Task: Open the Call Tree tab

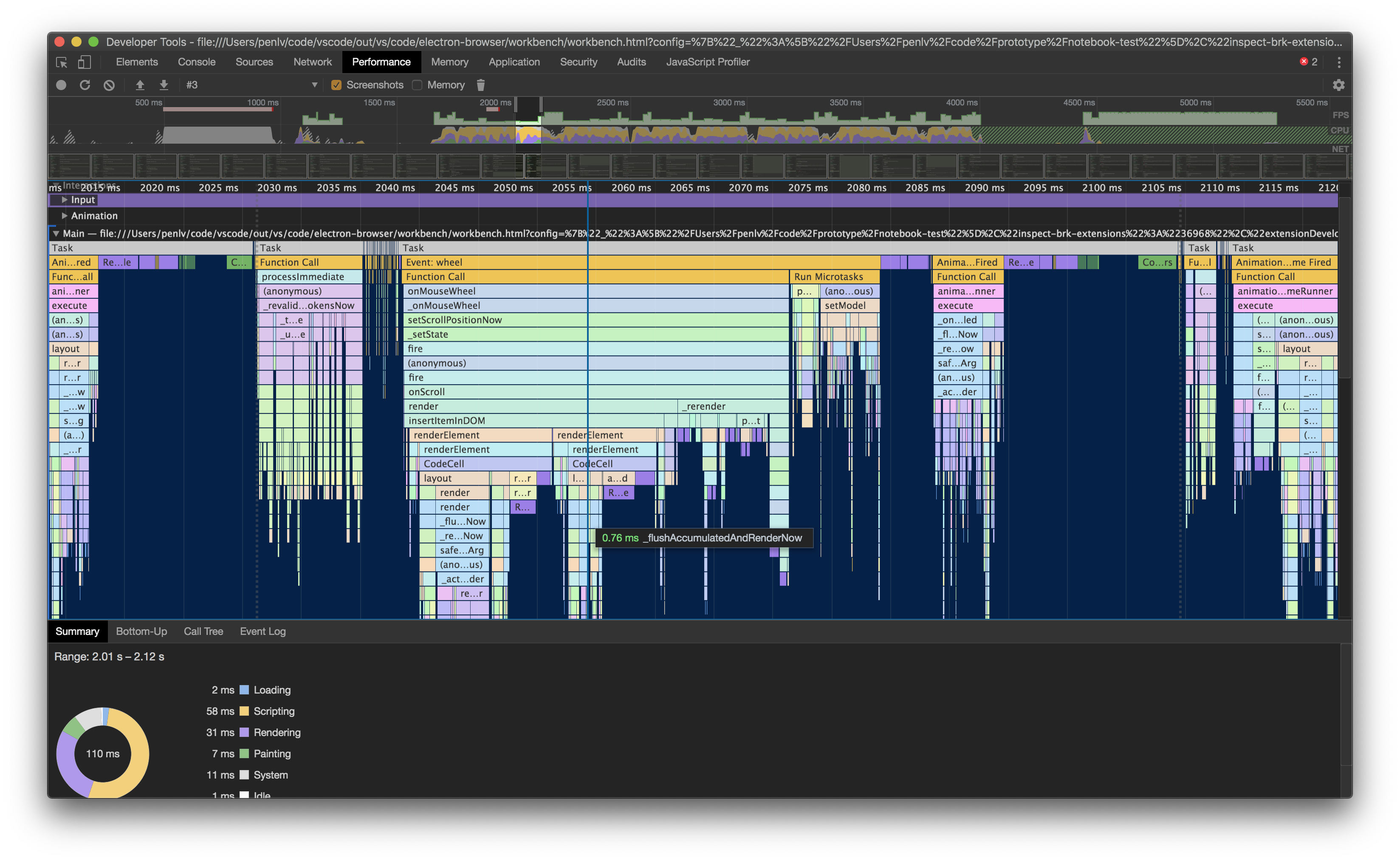Action: click(x=203, y=631)
